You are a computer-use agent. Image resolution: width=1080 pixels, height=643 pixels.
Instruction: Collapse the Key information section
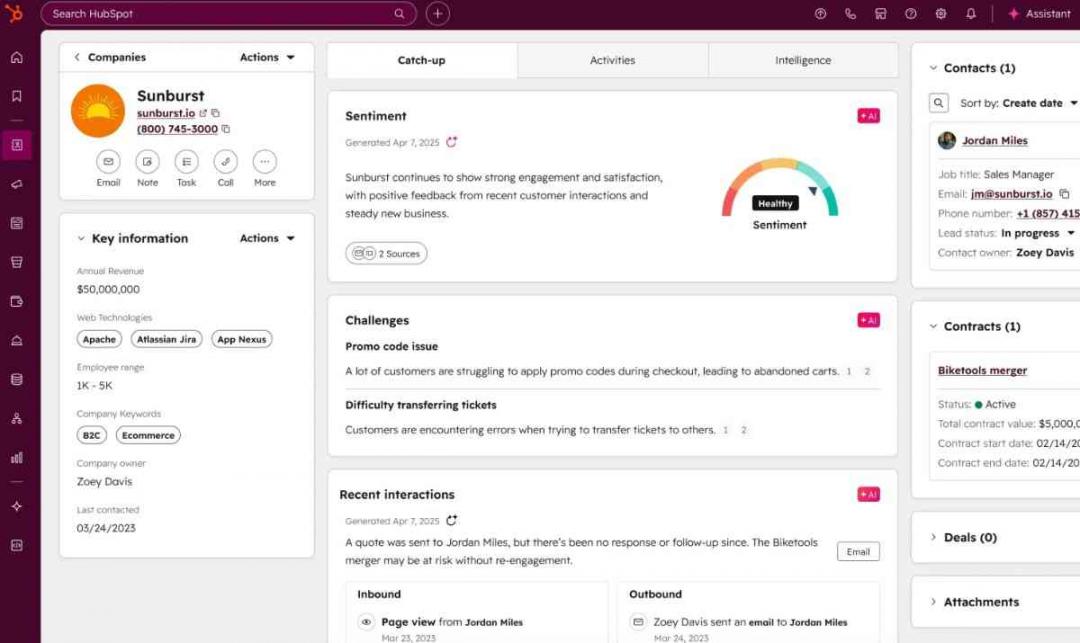(x=81, y=238)
